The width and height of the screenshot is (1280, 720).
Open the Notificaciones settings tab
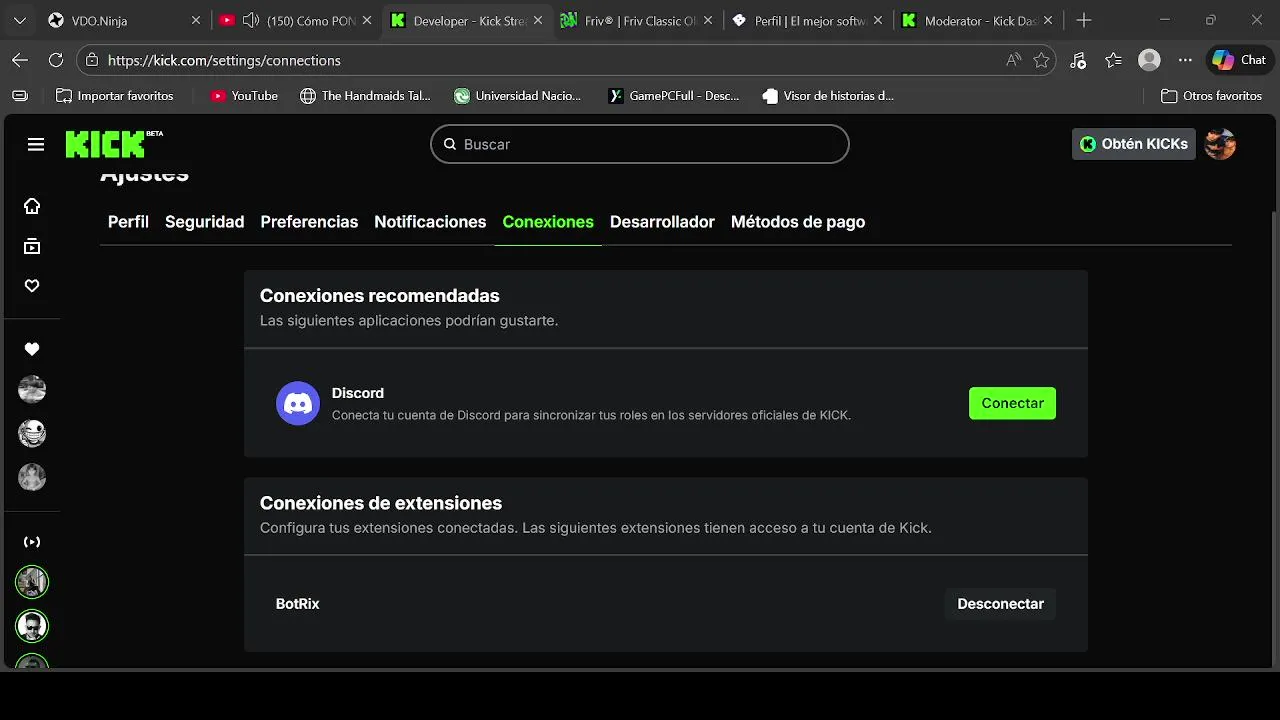pyautogui.click(x=430, y=222)
